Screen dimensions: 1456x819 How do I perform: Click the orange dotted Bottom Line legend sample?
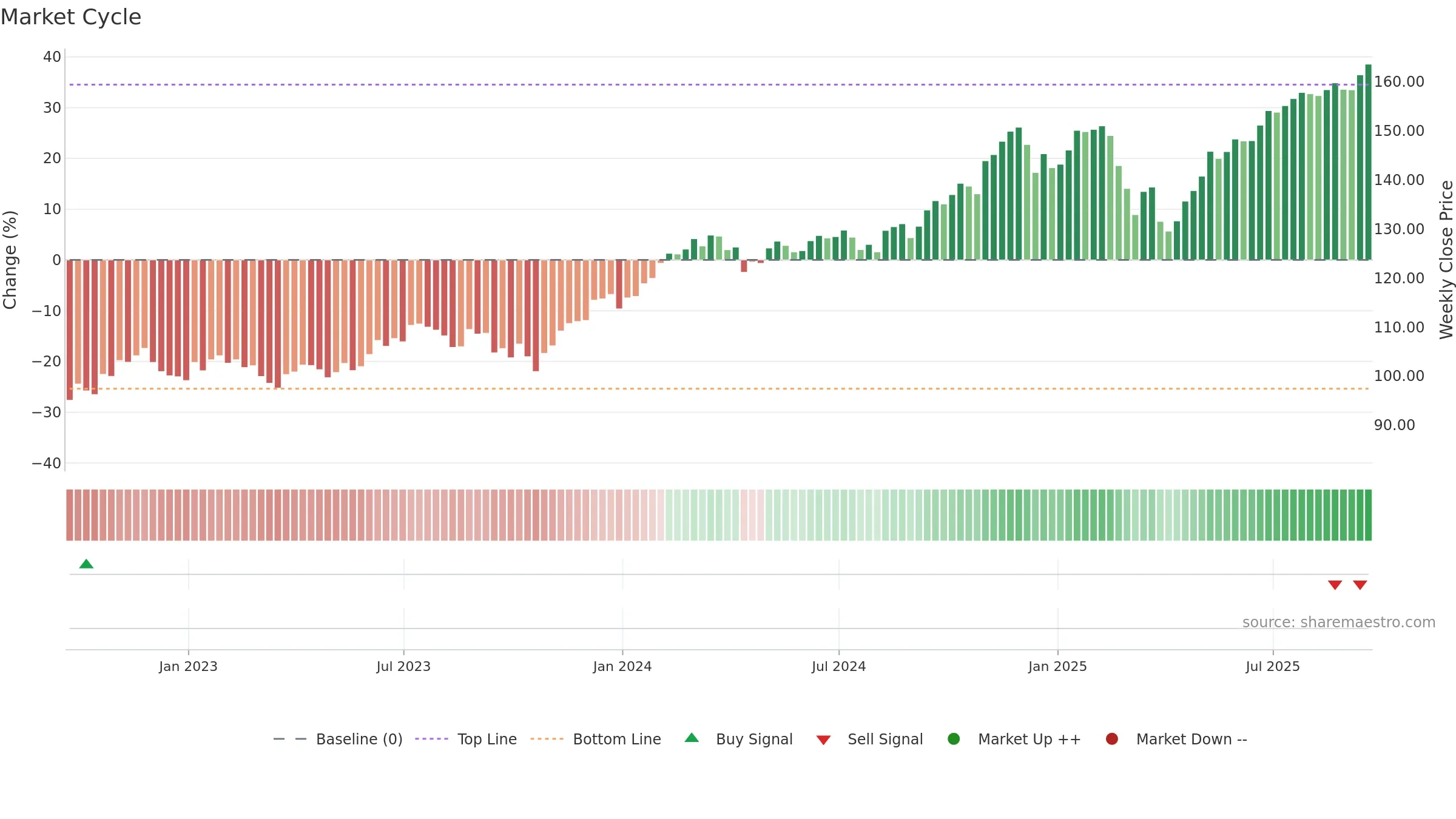[547, 739]
